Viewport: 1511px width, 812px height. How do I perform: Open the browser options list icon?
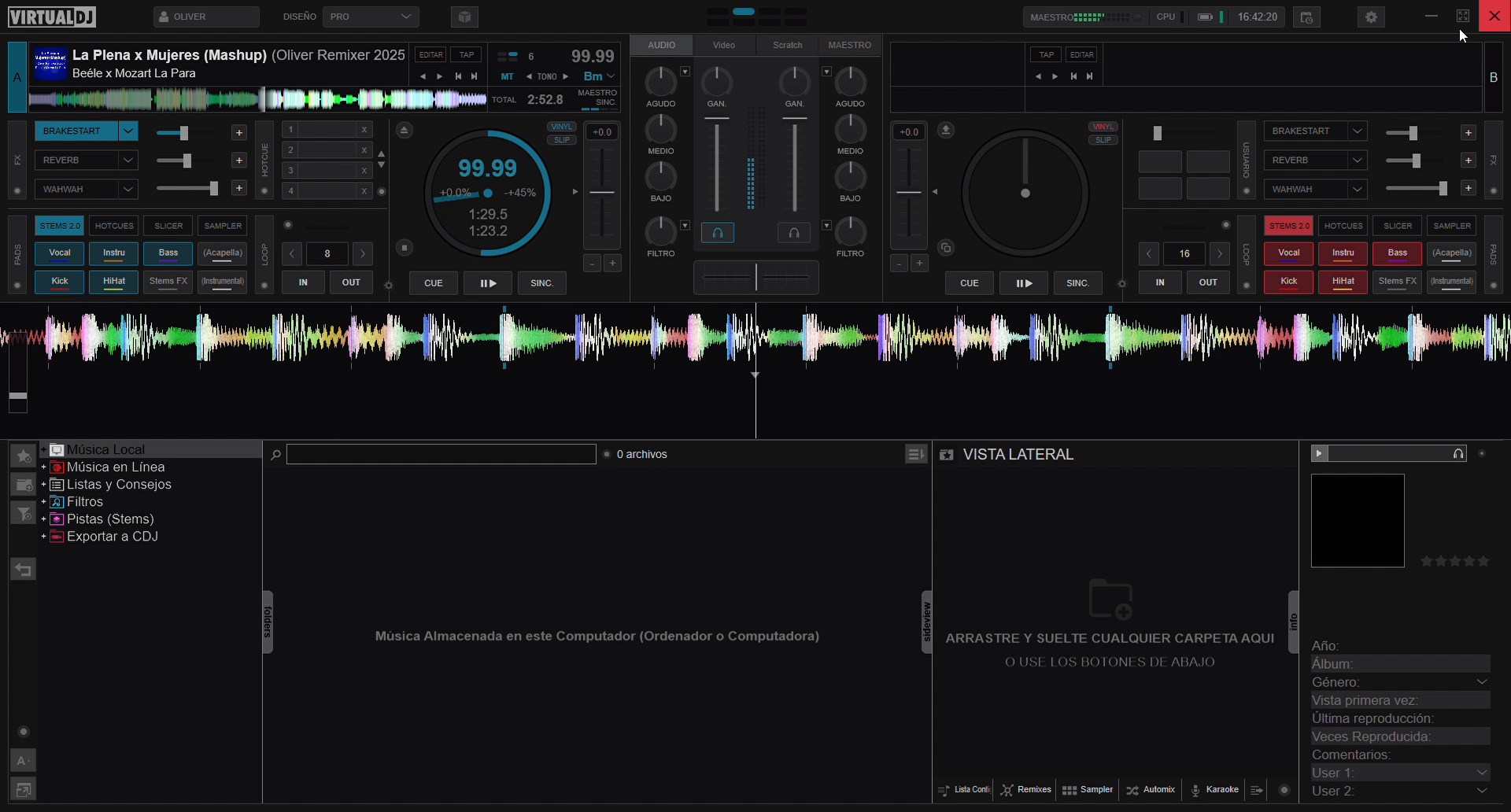915,454
